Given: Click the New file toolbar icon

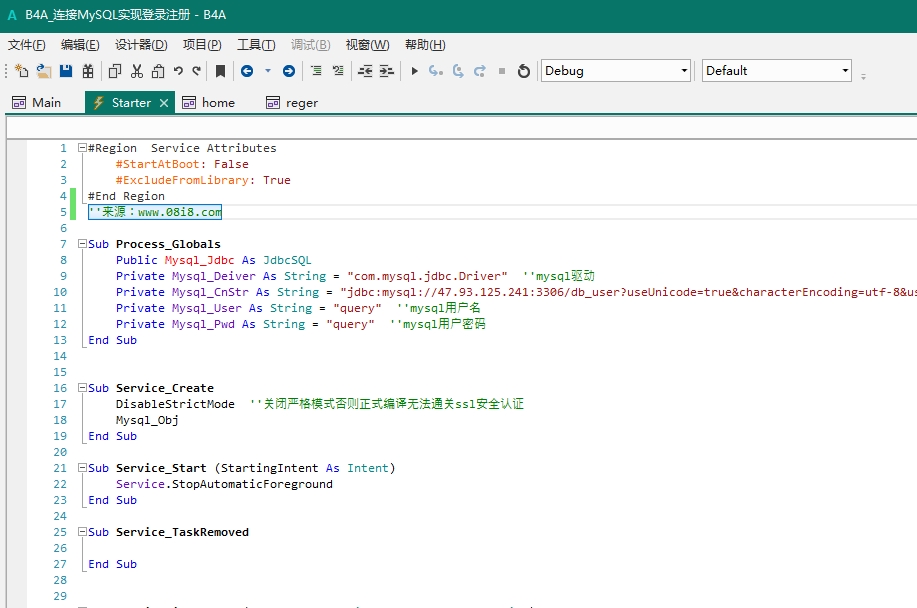Looking at the screenshot, I should pyautogui.click(x=22, y=71).
